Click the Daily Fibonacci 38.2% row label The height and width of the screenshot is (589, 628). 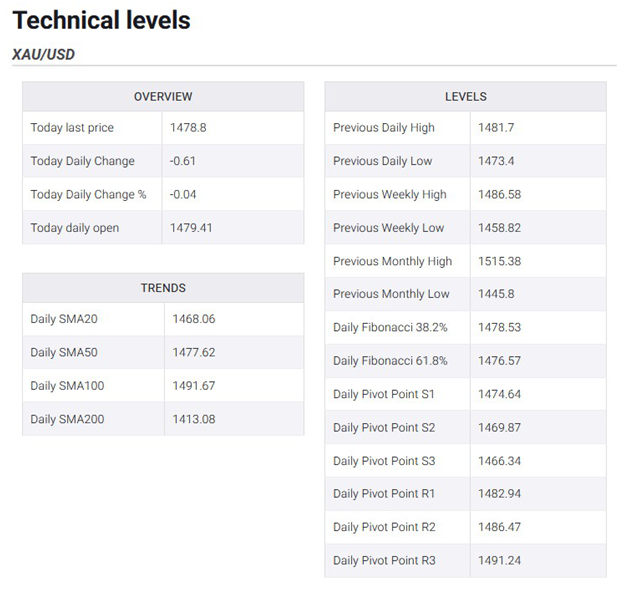(x=390, y=328)
